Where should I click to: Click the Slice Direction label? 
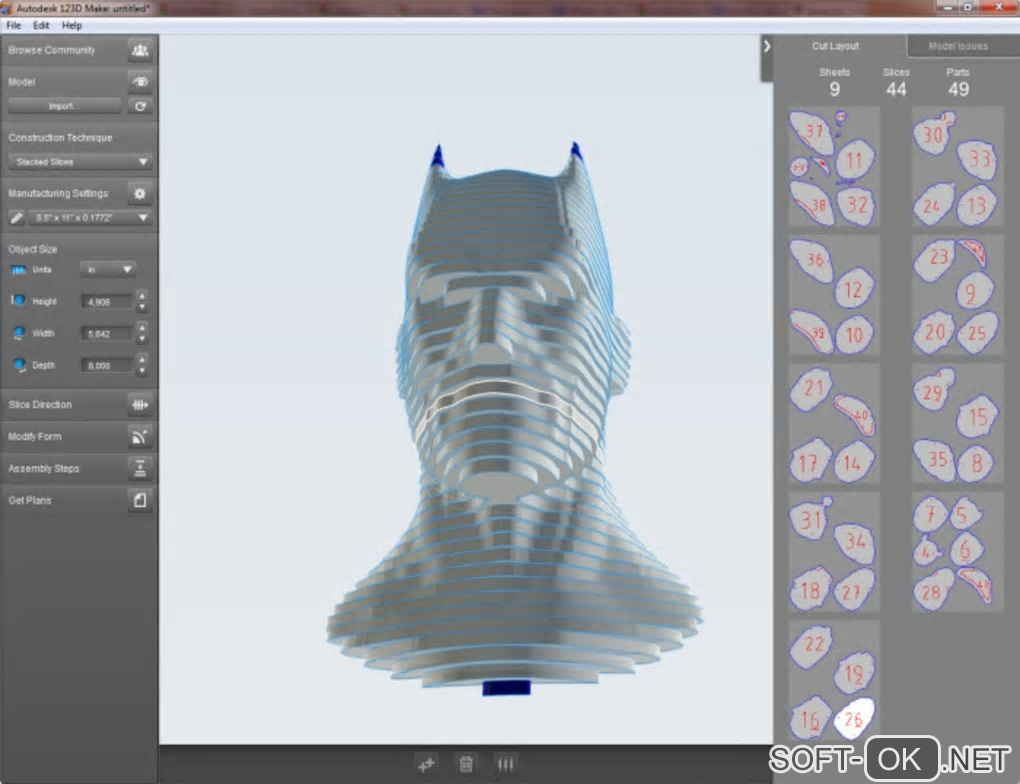(x=40, y=405)
